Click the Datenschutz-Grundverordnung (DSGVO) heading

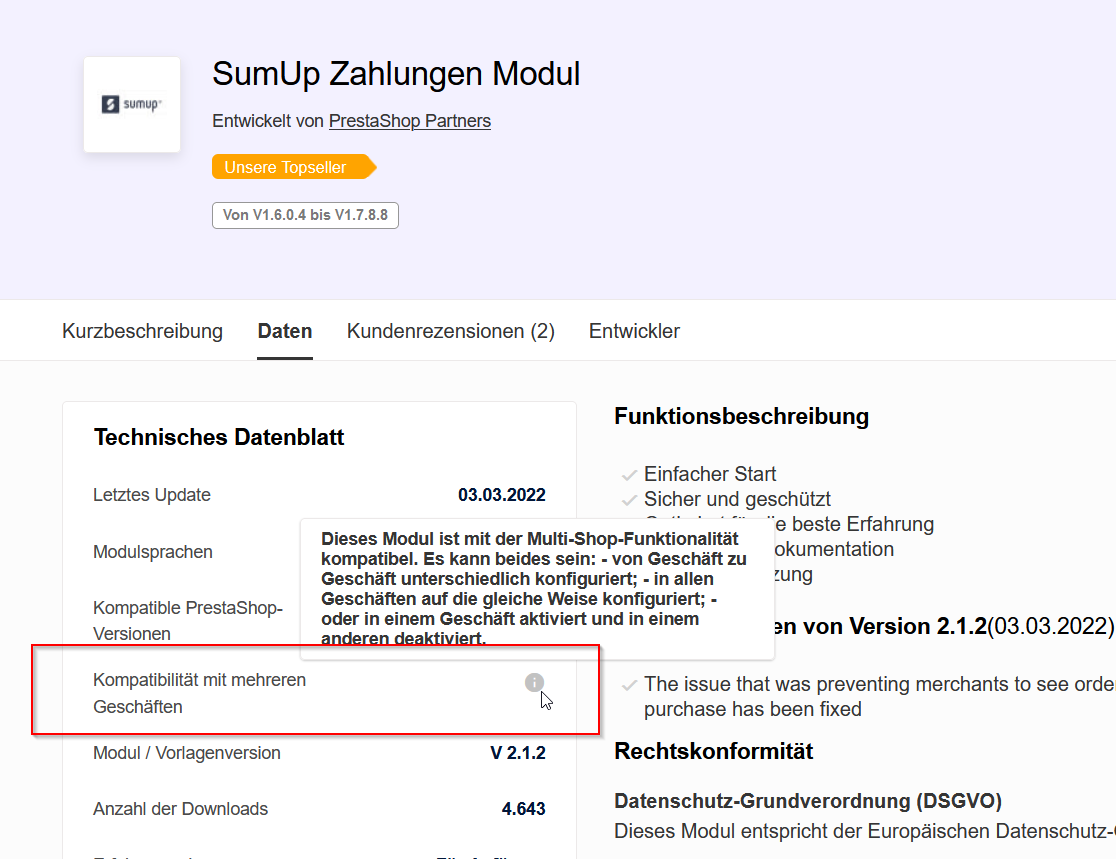[808, 801]
